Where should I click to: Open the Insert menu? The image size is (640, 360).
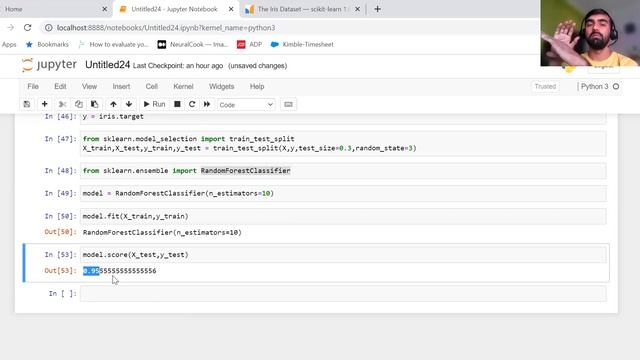(121, 87)
